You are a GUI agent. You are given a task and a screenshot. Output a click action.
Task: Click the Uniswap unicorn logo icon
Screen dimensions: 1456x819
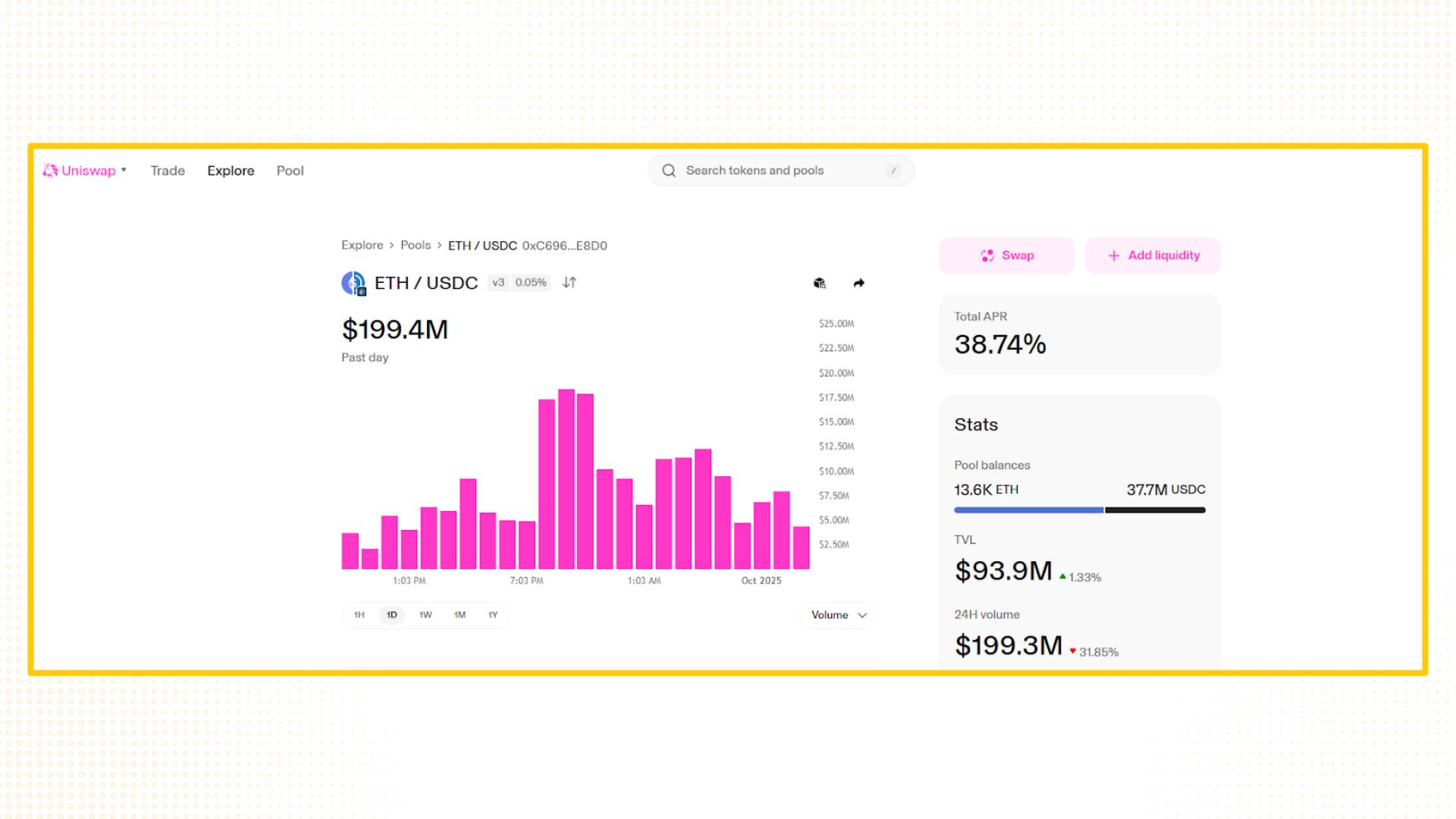coord(50,171)
